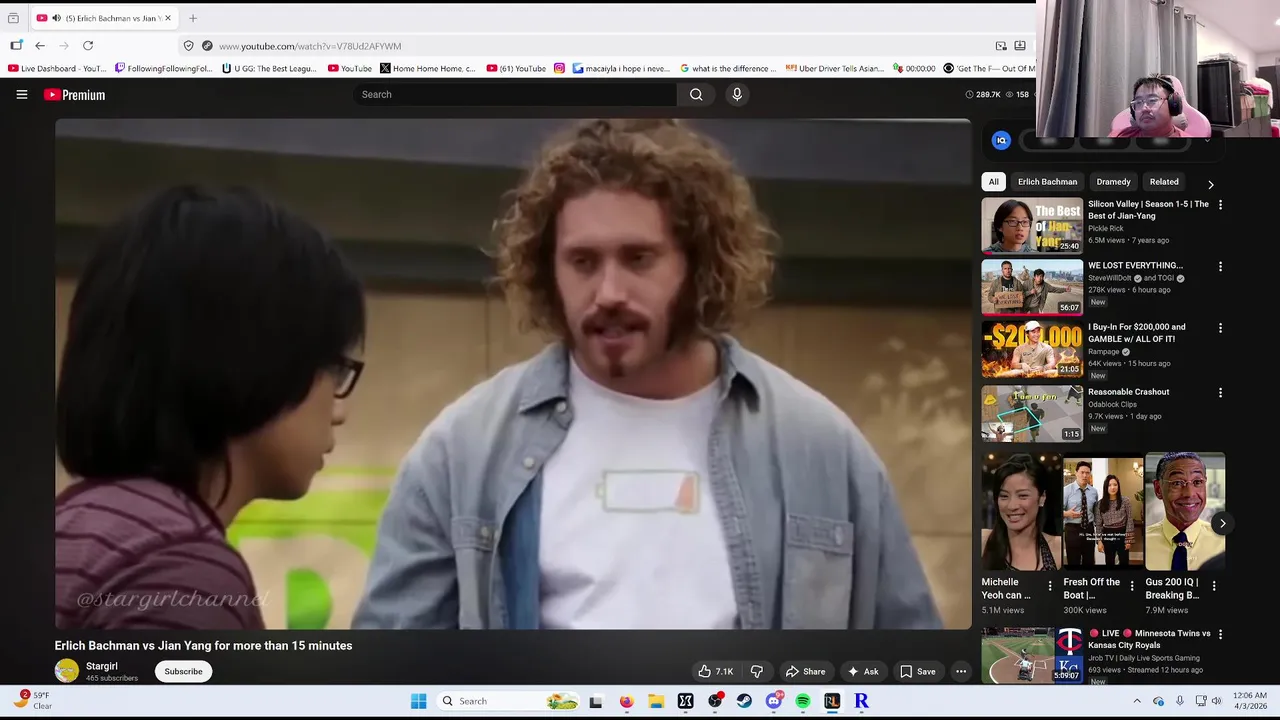Open options for WE LOST EVERYTHING video
Screen dimensions: 1280x720
(1220, 267)
